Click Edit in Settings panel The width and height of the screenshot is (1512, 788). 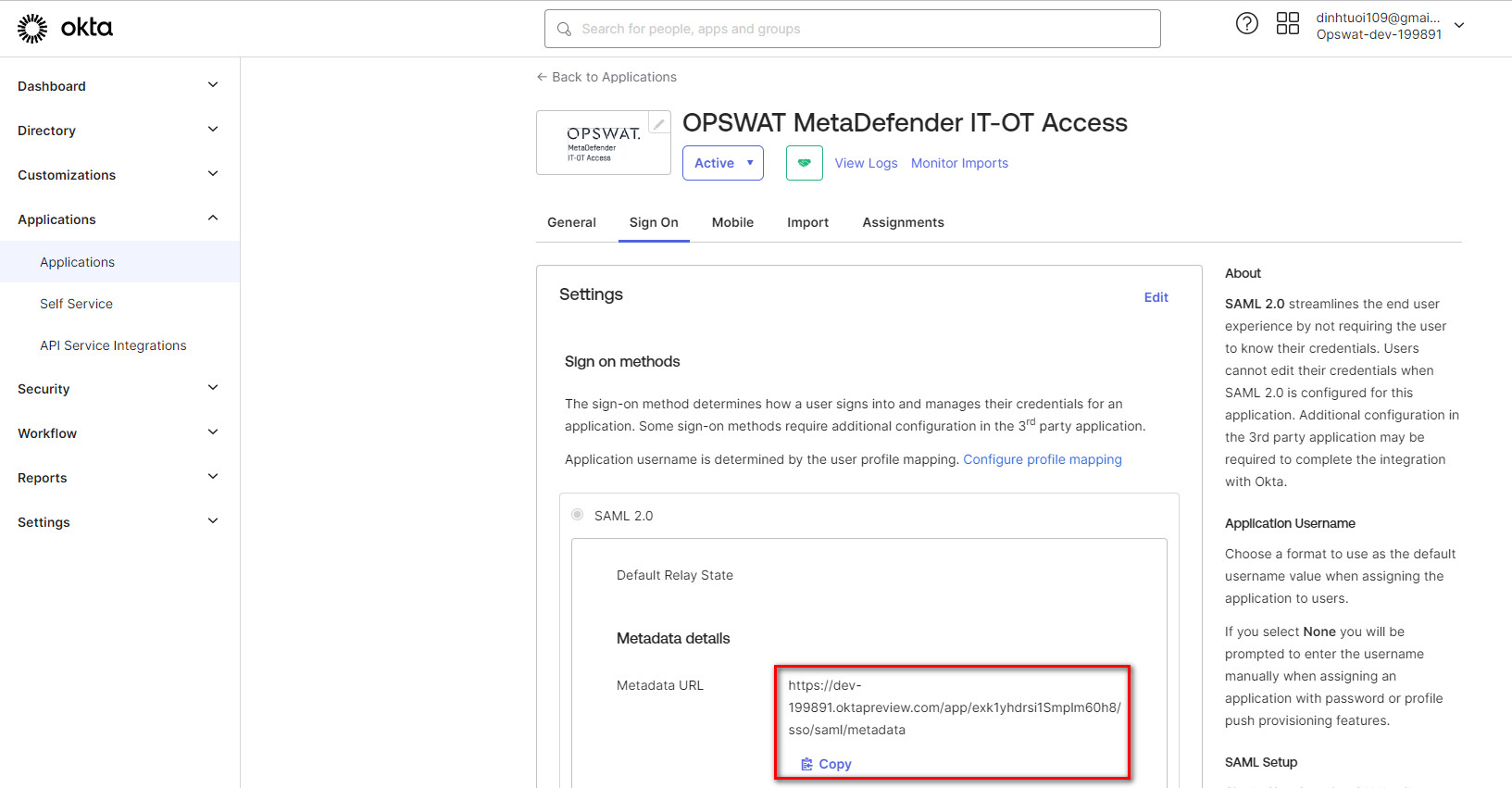(1156, 297)
